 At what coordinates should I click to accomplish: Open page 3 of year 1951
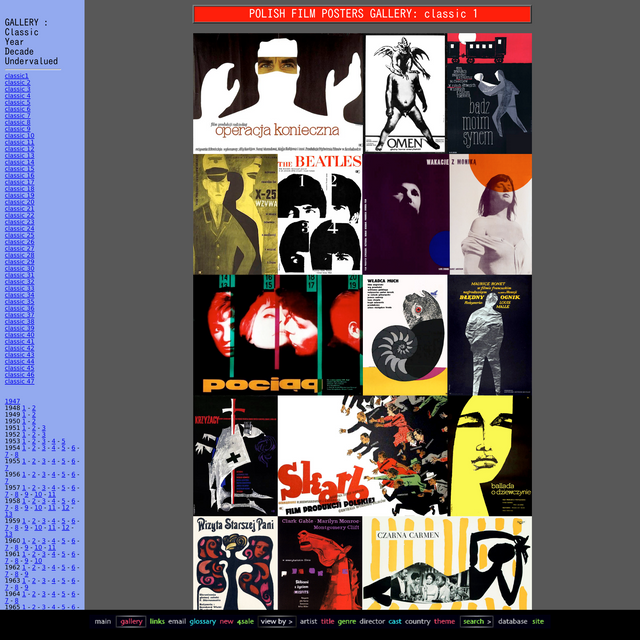(x=44, y=428)
